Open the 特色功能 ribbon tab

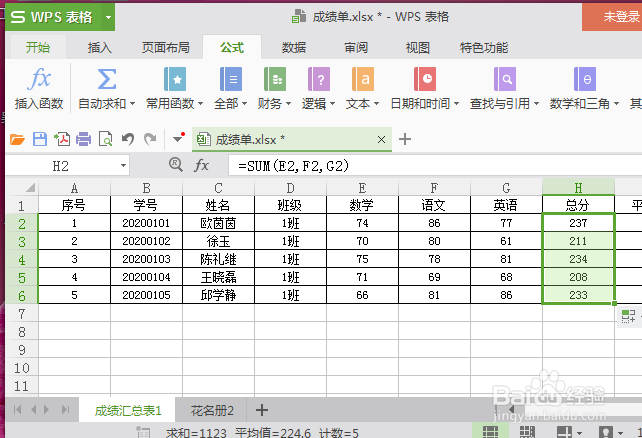484,47
